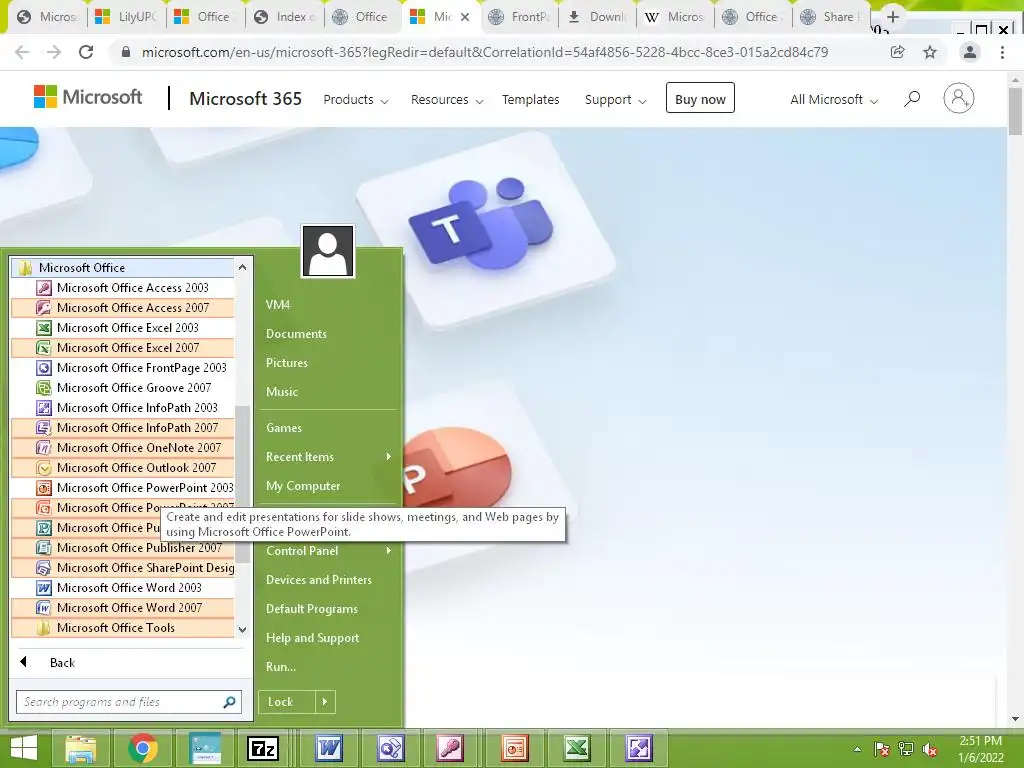Click the Buy now button
1024x768 pixels.
pyautogui.click(x=700, y=97)
